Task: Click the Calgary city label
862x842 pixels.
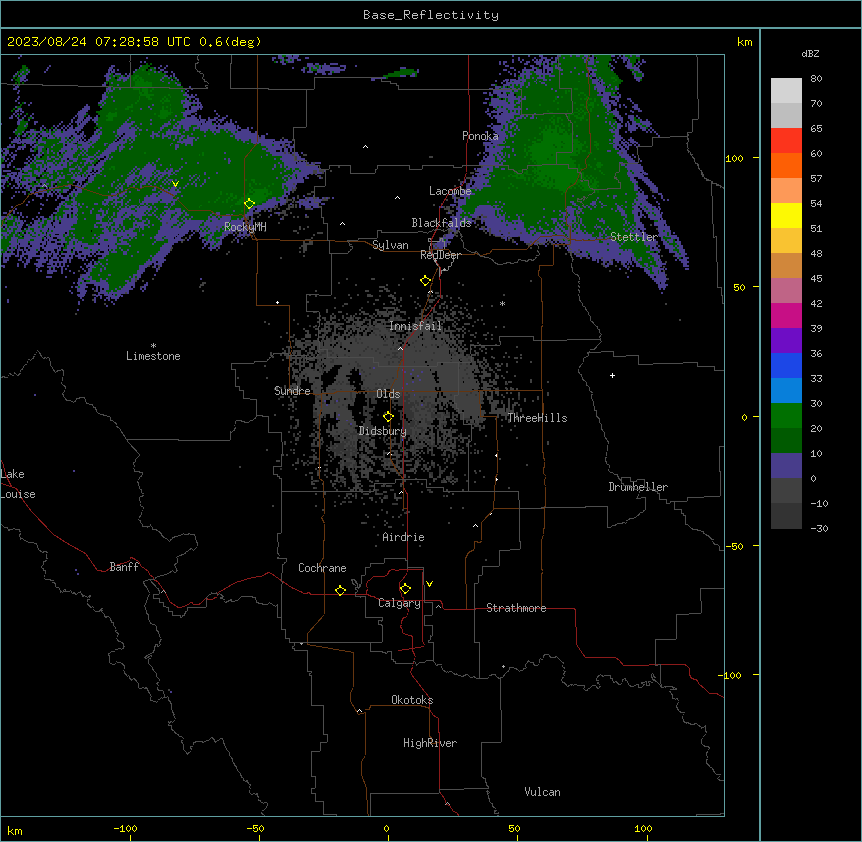Action: (399, 603)
